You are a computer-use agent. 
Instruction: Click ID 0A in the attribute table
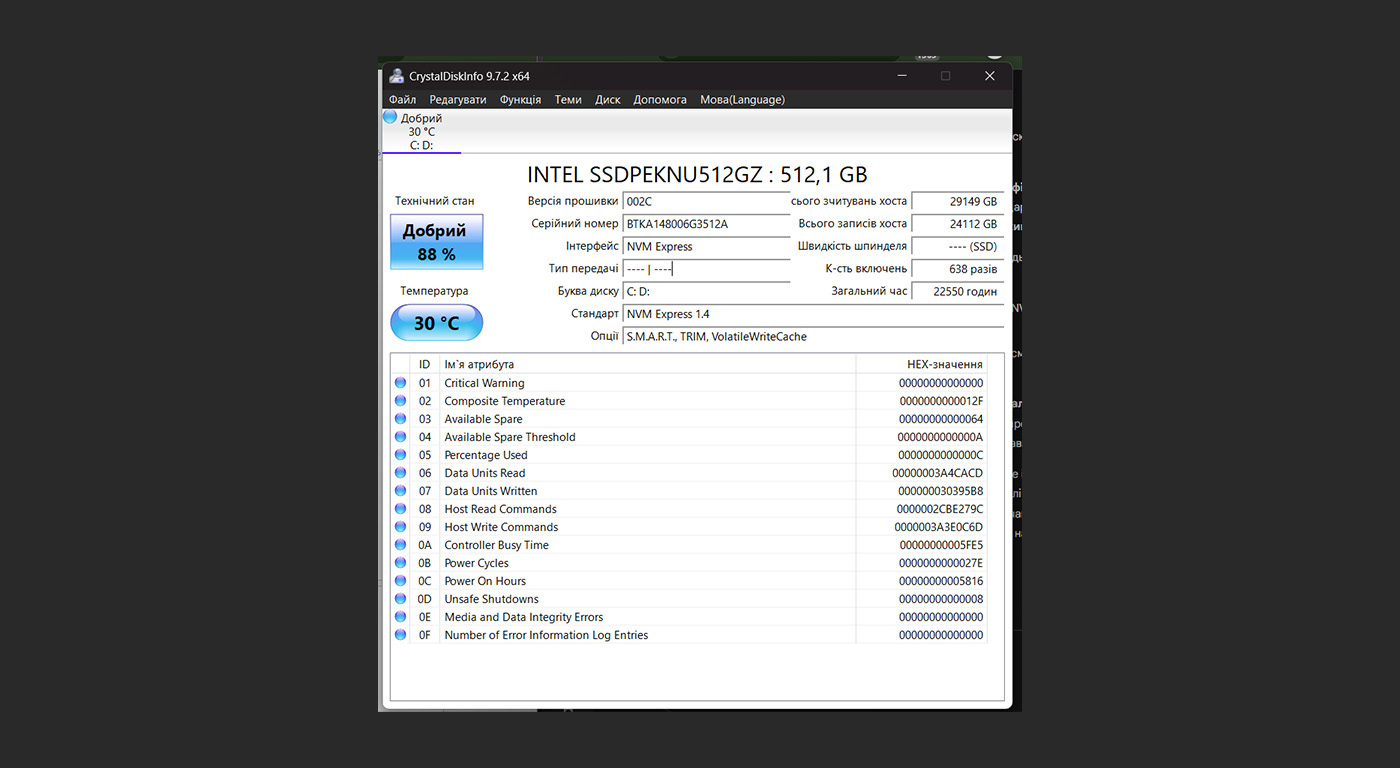[425, 545]
